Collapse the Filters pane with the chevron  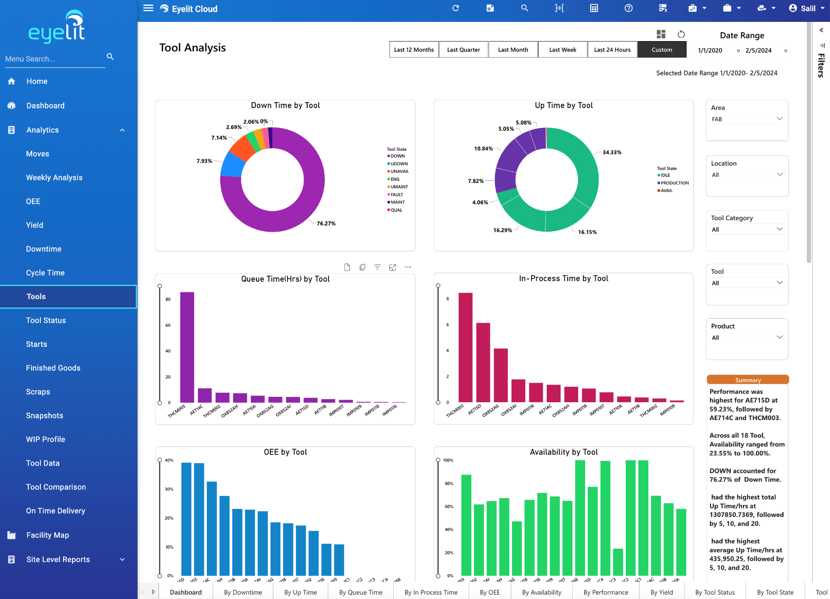pyautogui.click(x=822, y=30)
